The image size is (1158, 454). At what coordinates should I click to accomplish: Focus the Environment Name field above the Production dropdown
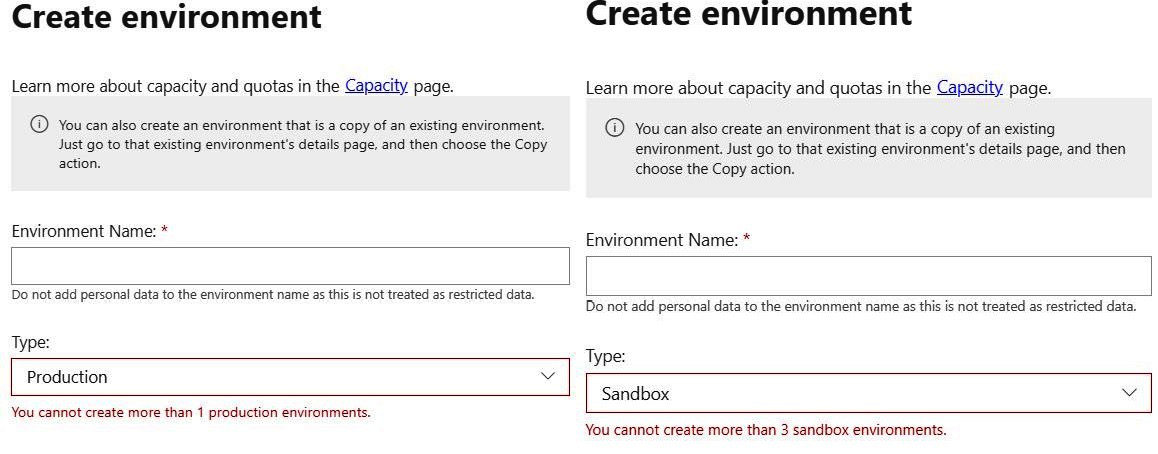click(290, 266)
